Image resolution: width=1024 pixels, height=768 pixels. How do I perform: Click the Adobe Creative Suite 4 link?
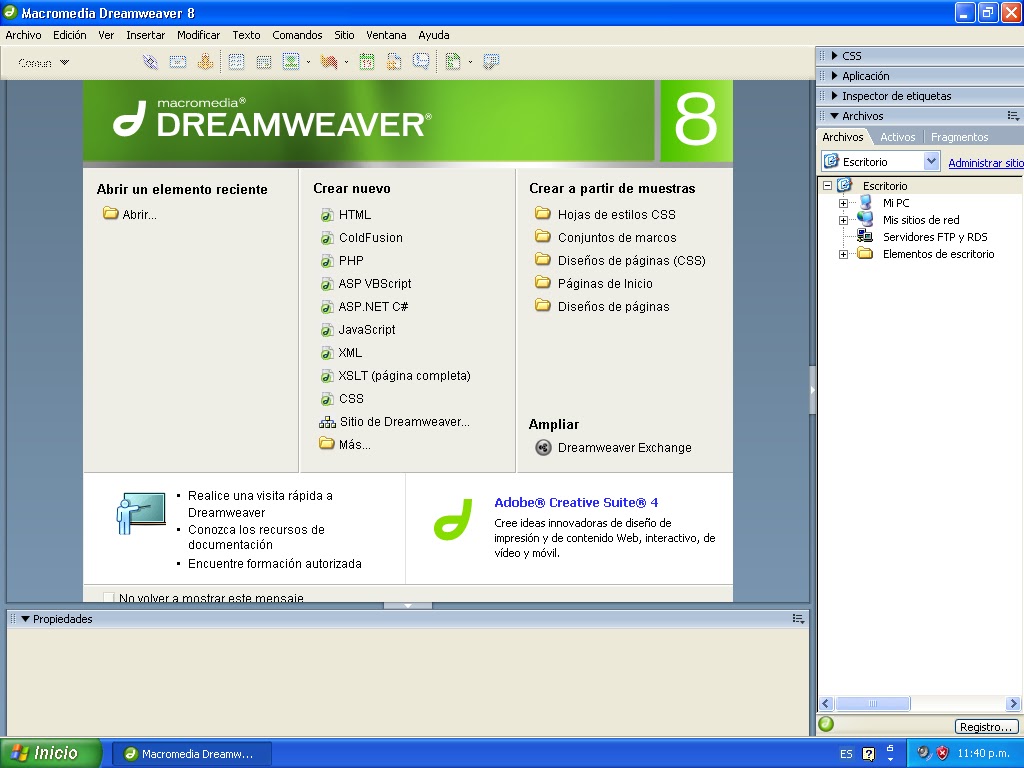click(576, 502)
